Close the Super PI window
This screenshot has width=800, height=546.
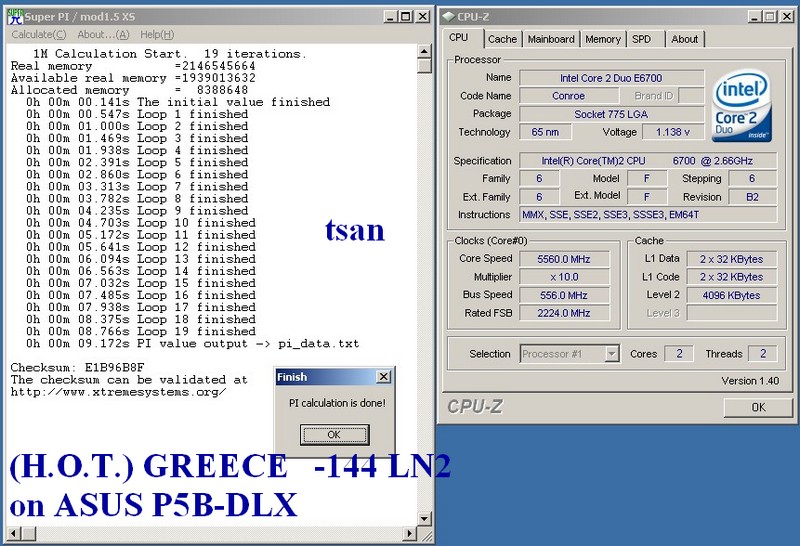coord(423,17)
